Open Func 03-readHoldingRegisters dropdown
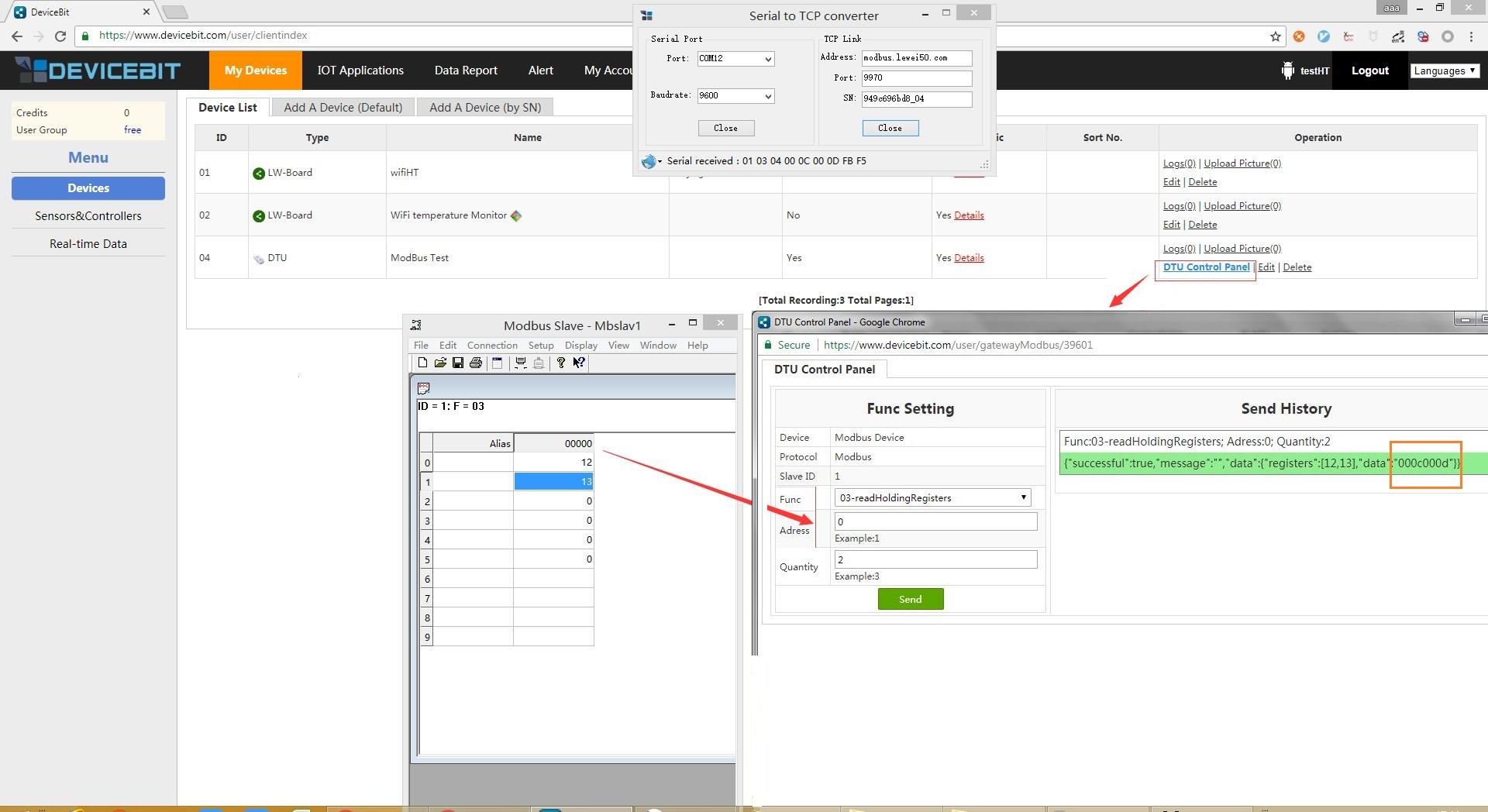Screen dimensions: 1488x812 click(932, 497)
